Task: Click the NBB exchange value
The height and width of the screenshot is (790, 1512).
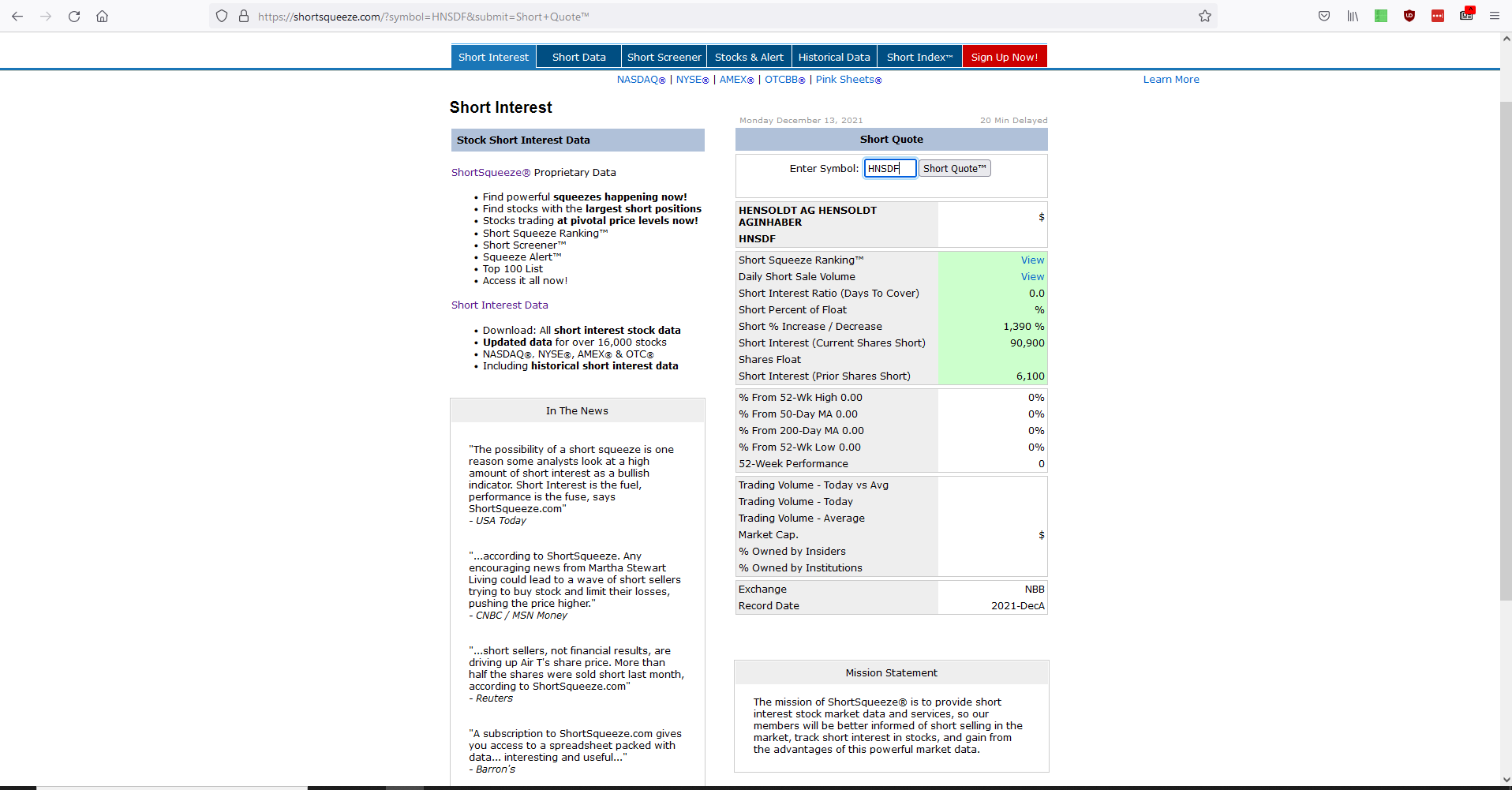Action: 1035,590
